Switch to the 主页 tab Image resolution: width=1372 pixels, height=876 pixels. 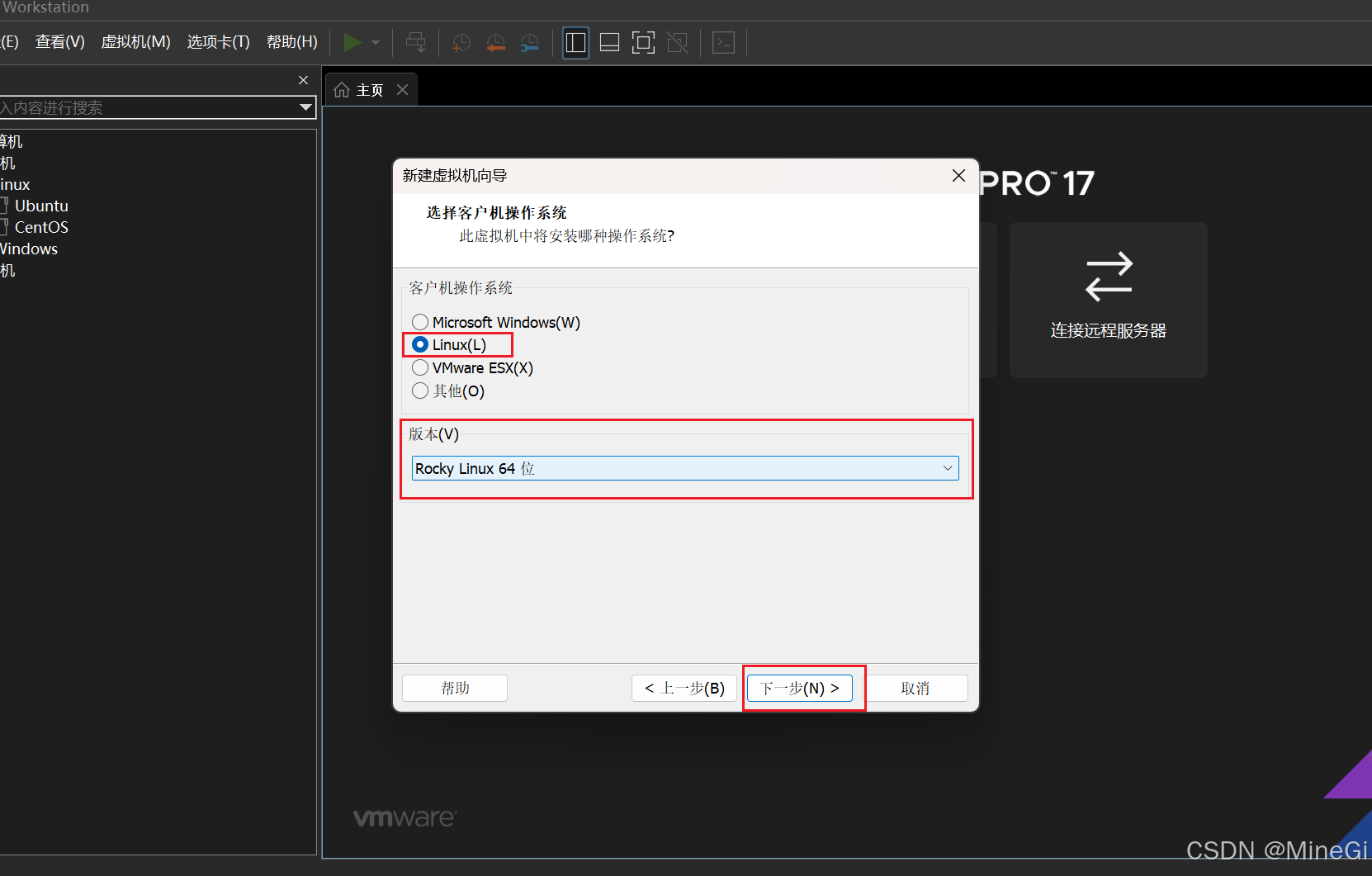(x=370, y=90)
